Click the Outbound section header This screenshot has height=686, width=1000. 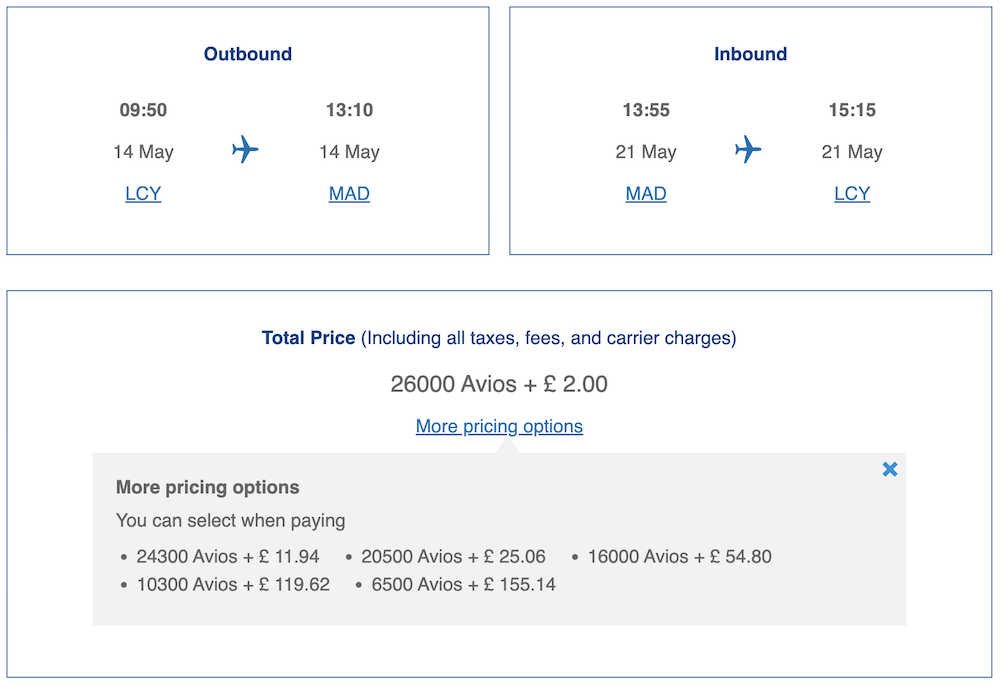[x=247, y=54]
